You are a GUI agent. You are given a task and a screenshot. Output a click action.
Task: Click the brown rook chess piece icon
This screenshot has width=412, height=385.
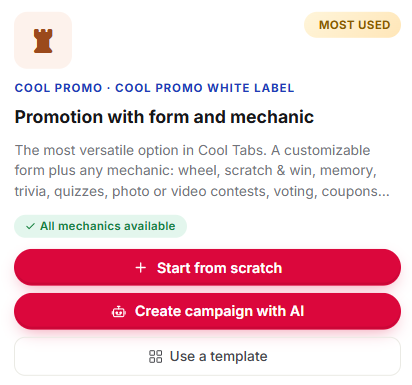coord(43,41)
